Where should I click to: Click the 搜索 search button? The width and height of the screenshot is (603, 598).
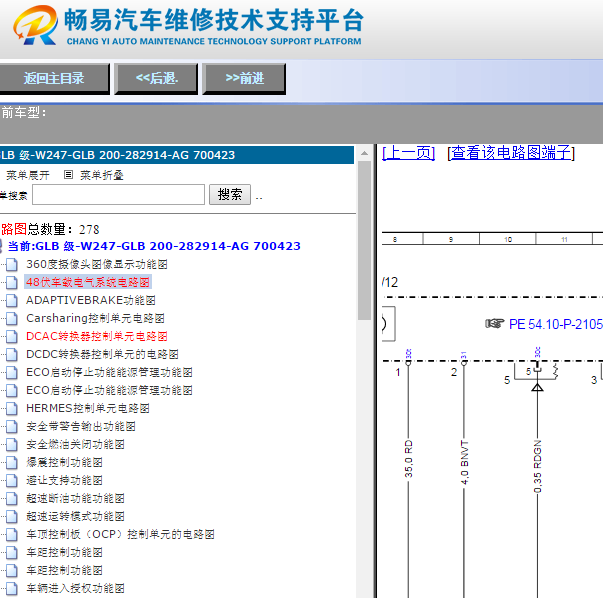[x=230, y=194]
